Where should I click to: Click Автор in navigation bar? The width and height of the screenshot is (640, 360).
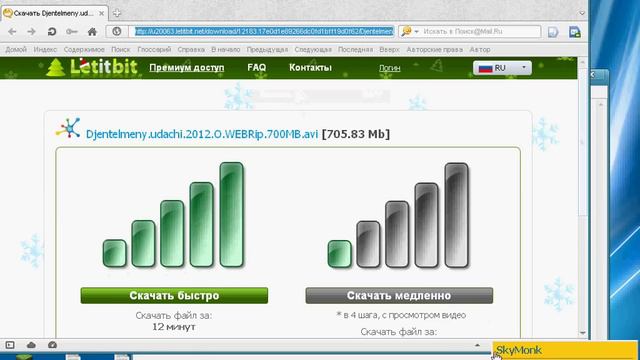tap(480, 49)
